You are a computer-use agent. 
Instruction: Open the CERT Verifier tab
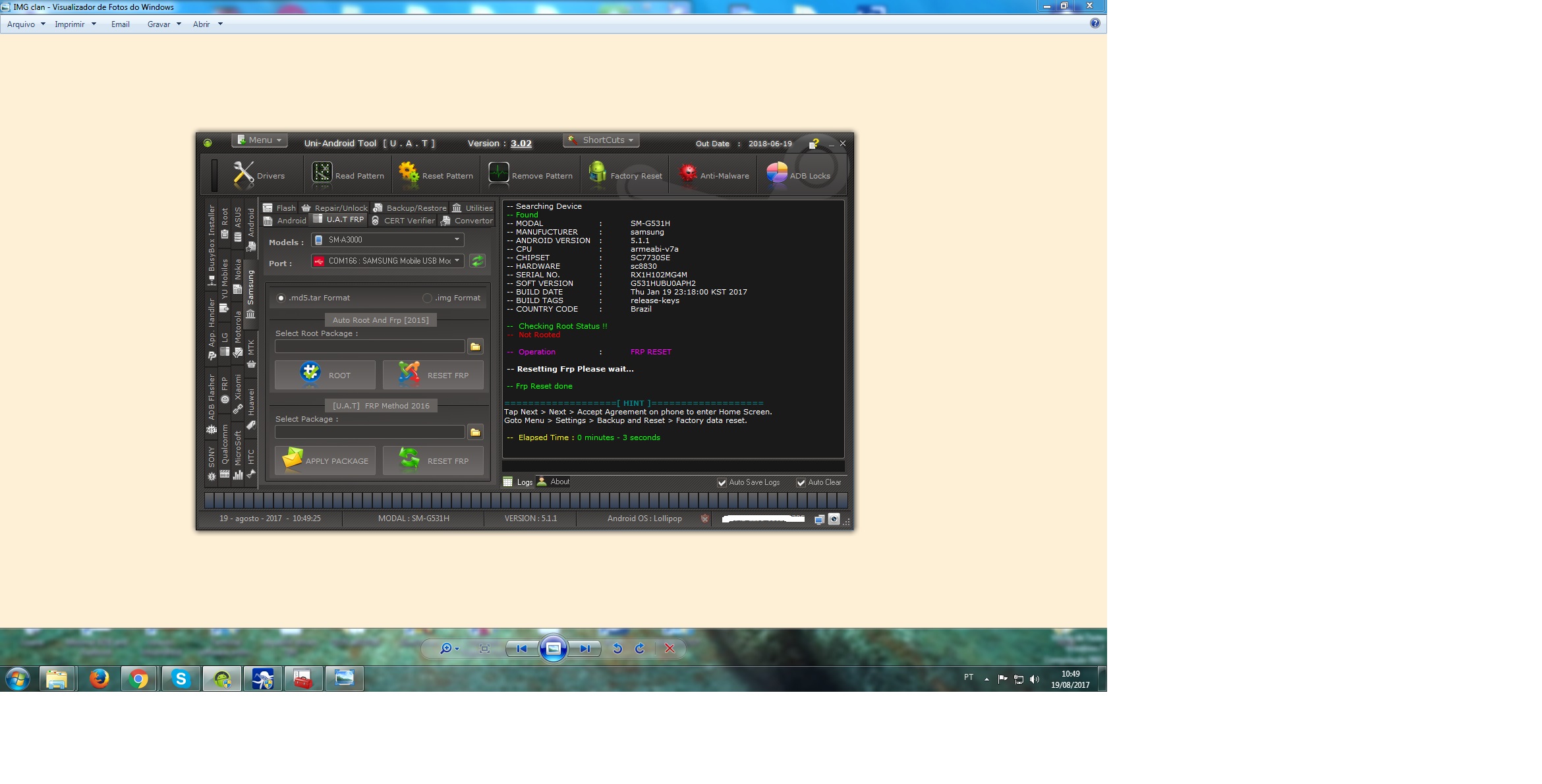(403, 221)
